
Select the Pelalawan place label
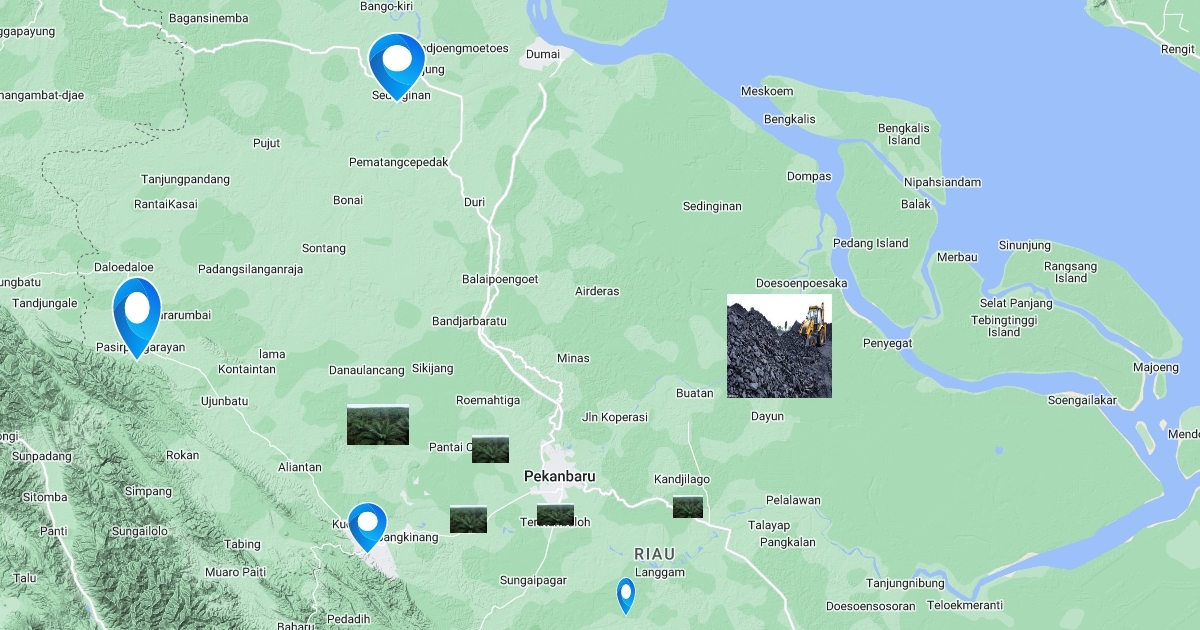(793, 500)
